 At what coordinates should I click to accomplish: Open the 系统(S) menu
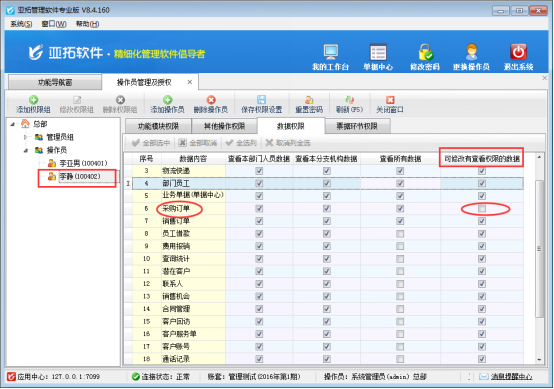[x=21, y=24]
